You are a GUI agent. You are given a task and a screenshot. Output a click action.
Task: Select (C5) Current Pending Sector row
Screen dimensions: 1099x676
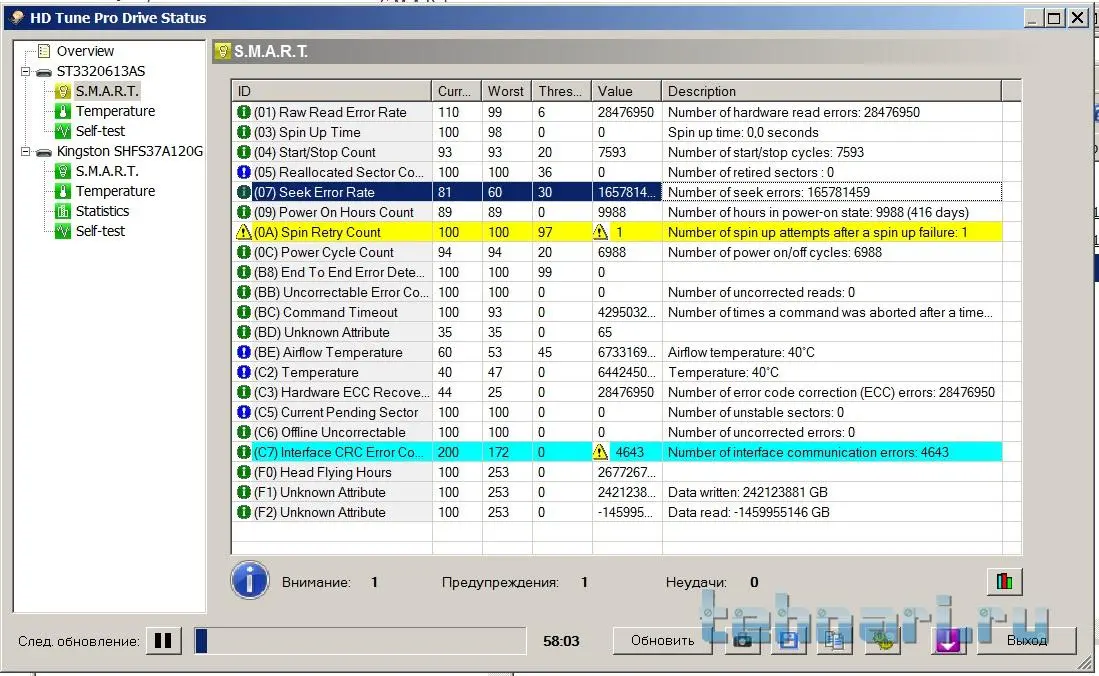617,412
